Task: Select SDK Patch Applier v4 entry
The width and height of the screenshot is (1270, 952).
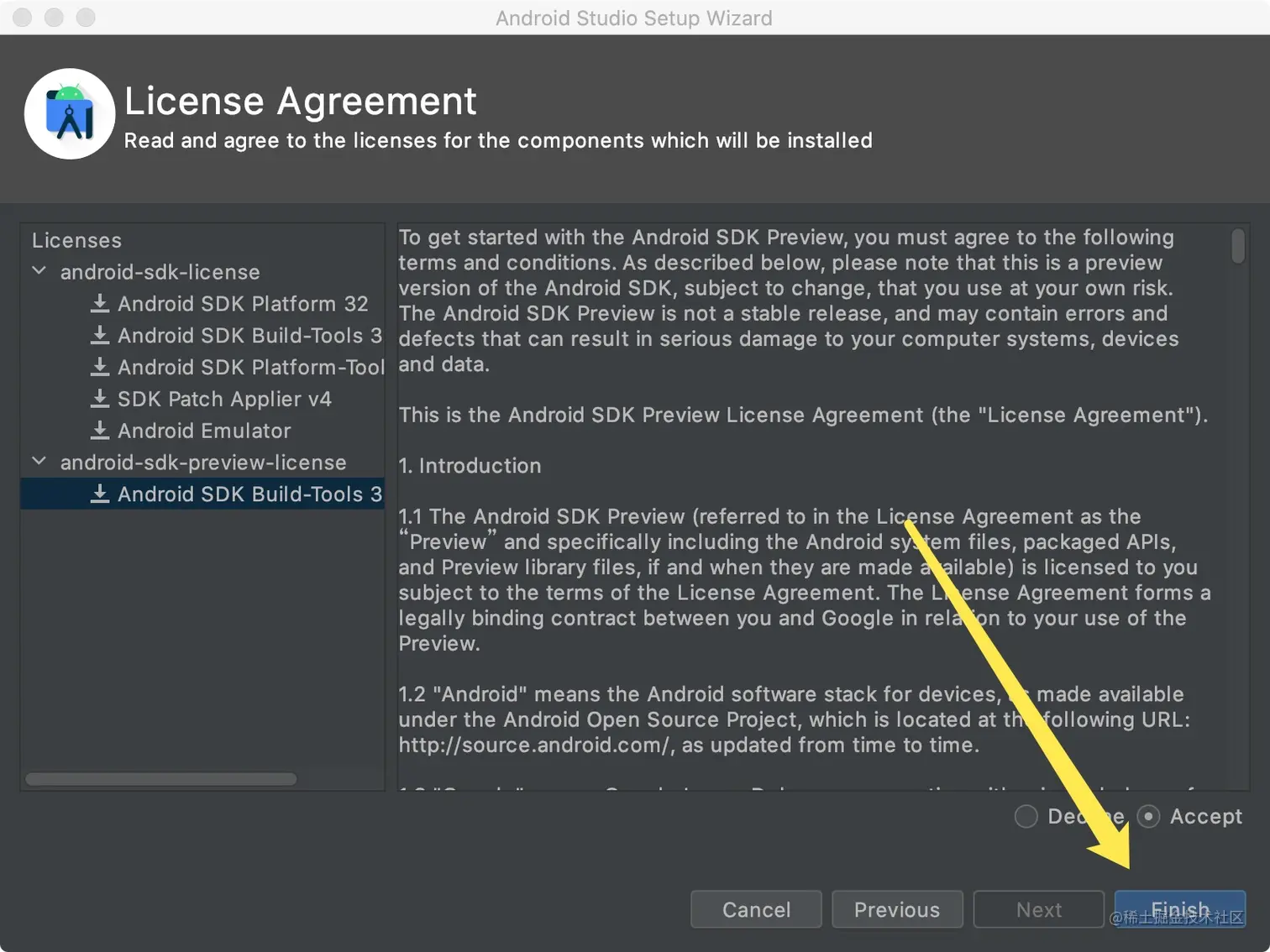Action: 224,400
